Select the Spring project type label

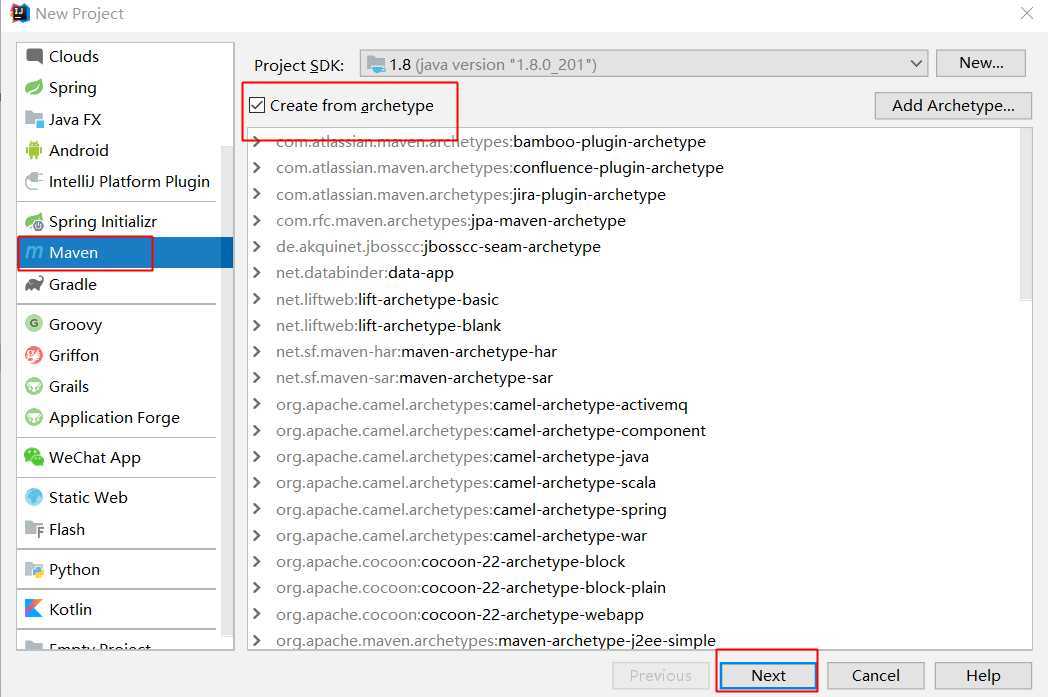(x=73, y=88)
